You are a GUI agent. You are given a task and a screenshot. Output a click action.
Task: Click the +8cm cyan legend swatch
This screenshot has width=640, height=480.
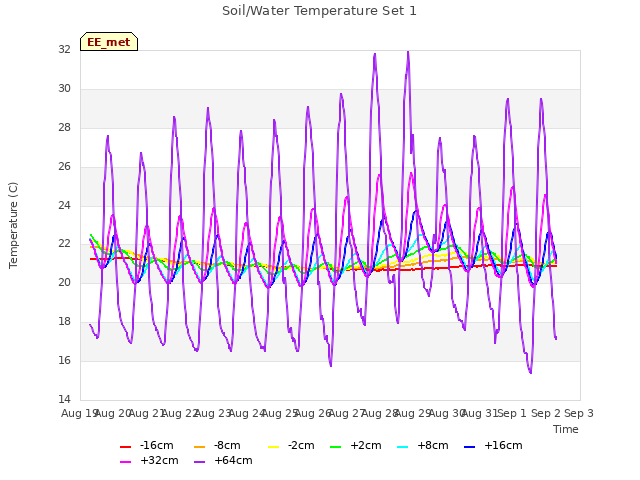tap(402, 447)
